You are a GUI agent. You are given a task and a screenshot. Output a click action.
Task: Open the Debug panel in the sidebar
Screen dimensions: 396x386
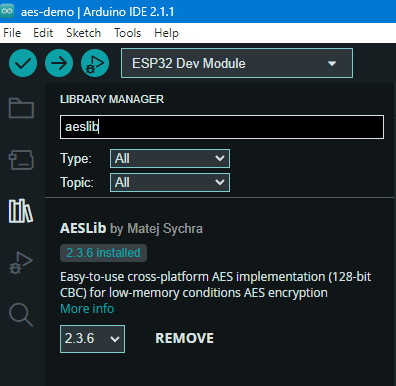(21, 263)
